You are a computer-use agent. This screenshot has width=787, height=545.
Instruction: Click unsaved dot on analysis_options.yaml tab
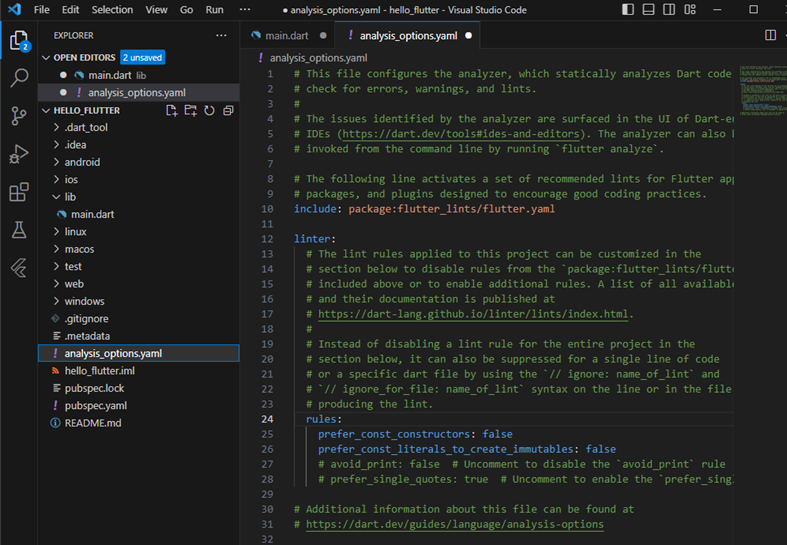pos(468,36)
